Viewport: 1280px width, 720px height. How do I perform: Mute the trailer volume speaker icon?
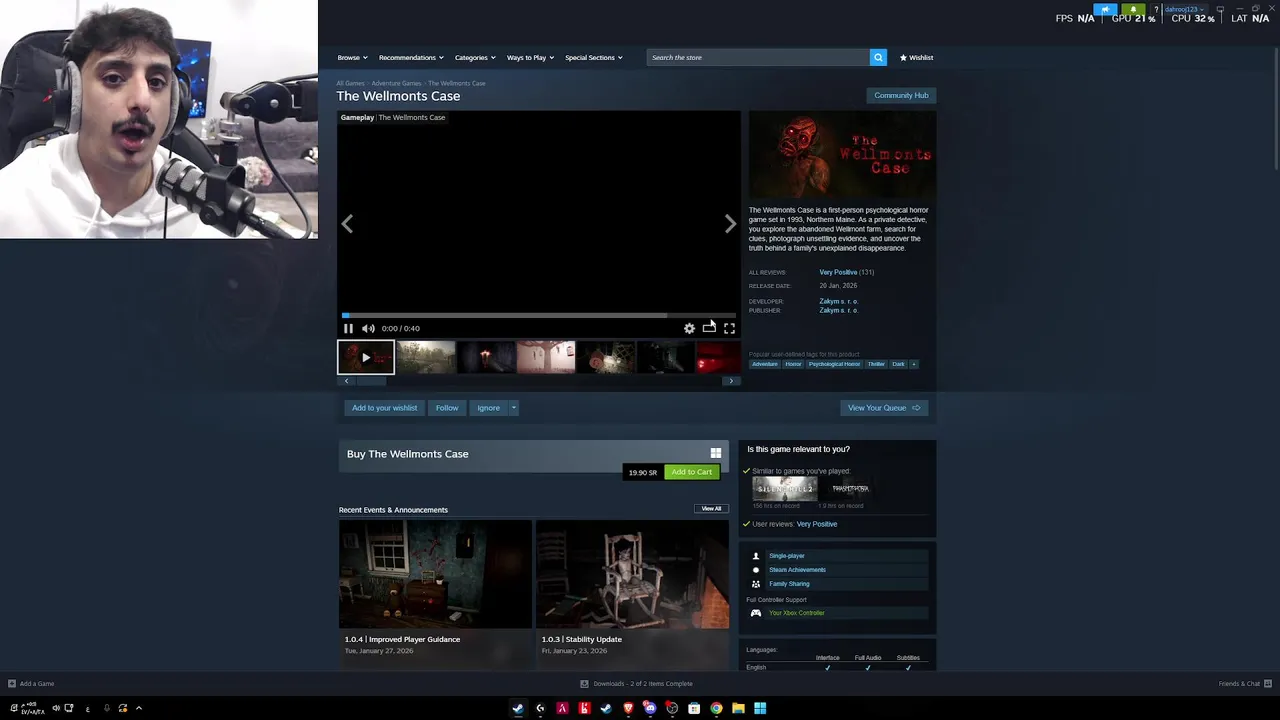point(368,328)
